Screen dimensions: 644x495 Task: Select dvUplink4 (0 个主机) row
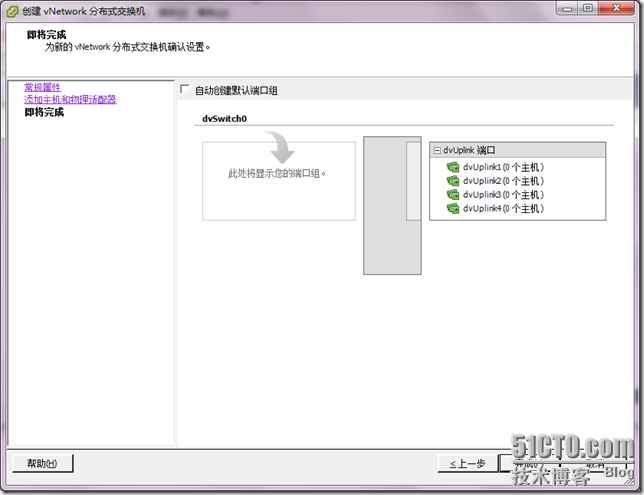coord(495,208)
